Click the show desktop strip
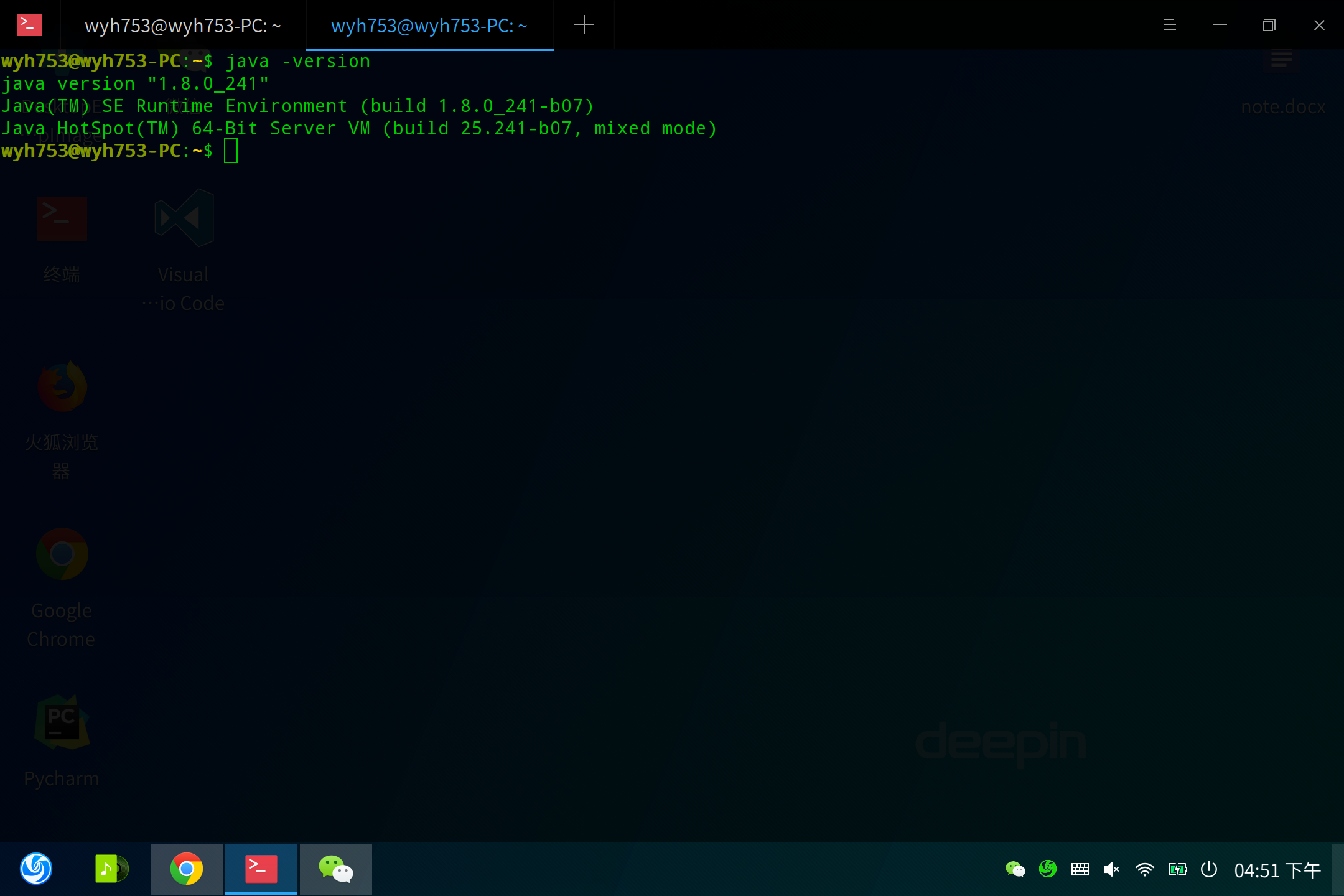 coord(1338,869)
